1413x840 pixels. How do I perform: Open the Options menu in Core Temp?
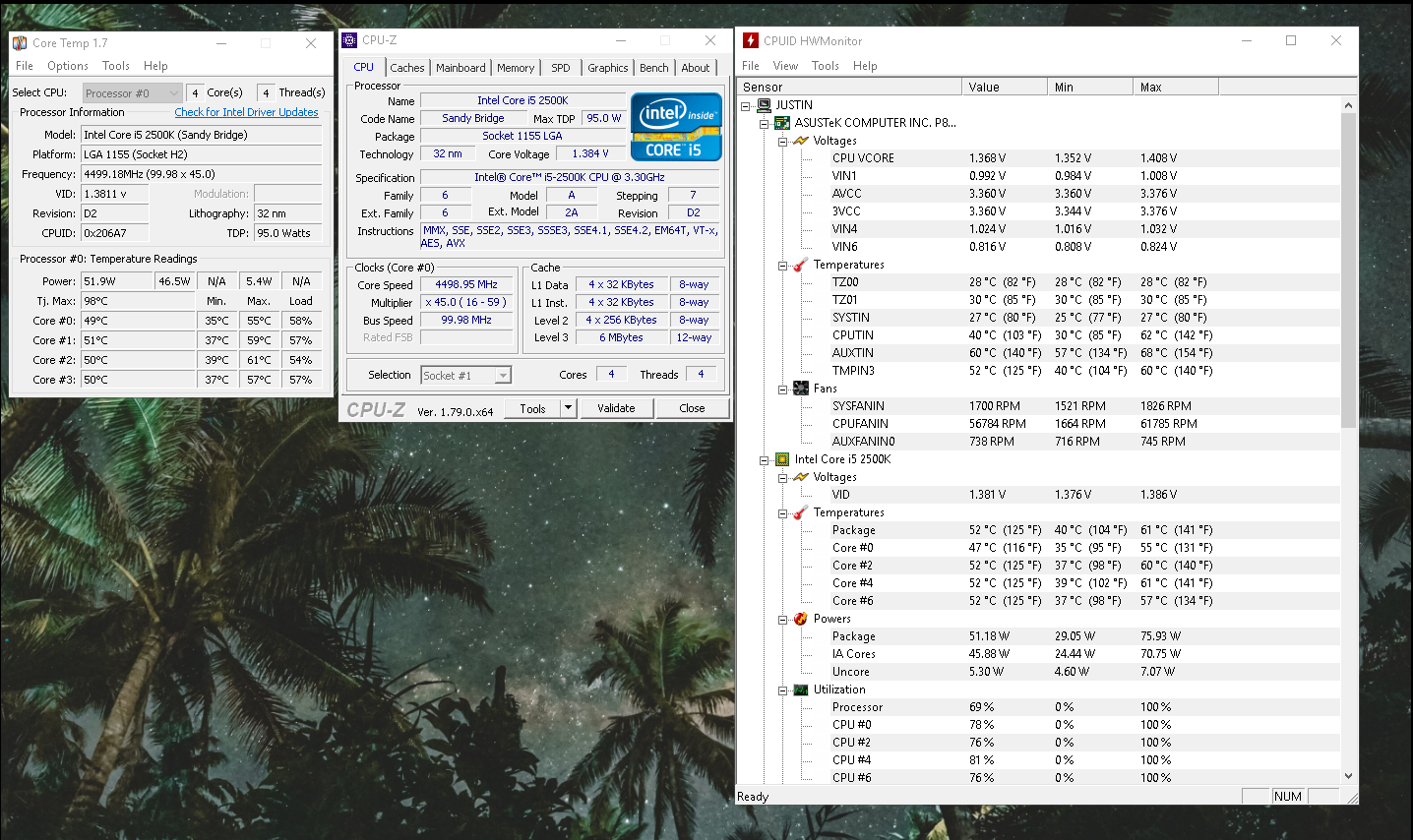click(68, 66)
